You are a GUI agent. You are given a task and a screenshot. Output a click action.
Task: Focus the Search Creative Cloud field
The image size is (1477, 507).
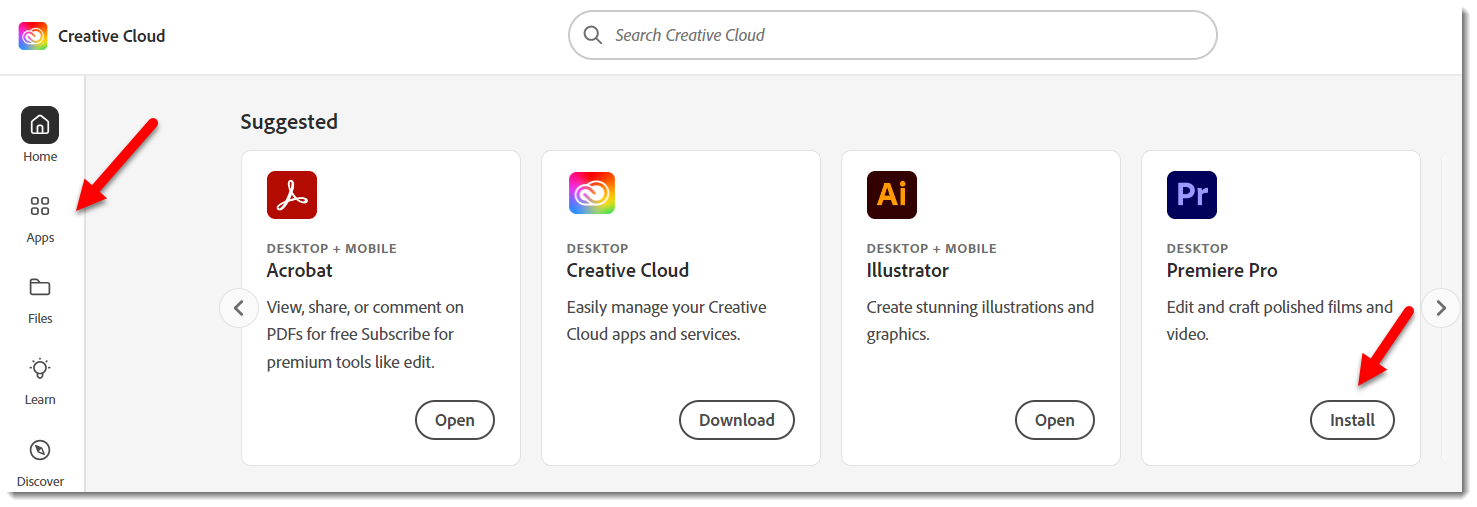[893, 35]
